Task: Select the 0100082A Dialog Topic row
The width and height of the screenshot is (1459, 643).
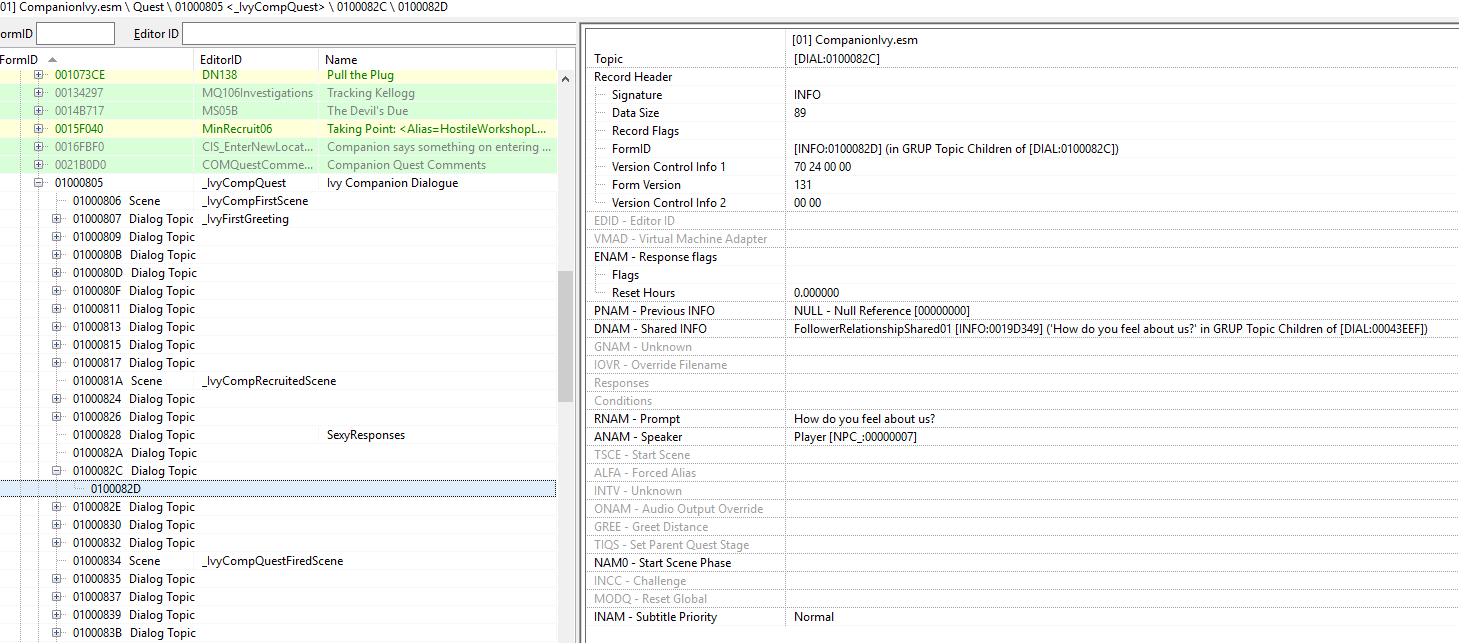Action: coord(278,453)
